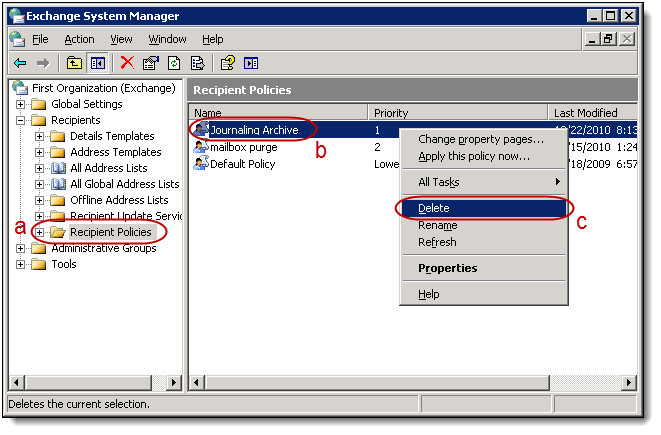Click list pane scrollbar right arrow

click(629, 383)
